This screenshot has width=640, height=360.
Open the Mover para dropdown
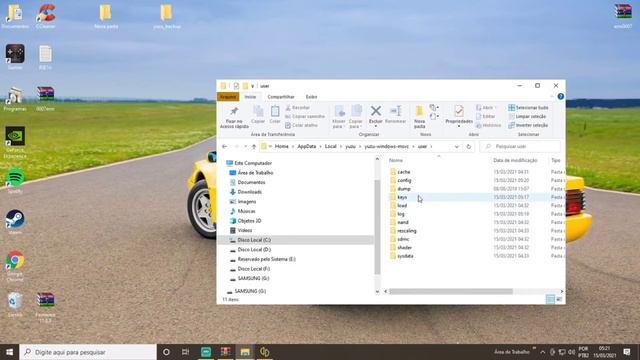point(339,117)
